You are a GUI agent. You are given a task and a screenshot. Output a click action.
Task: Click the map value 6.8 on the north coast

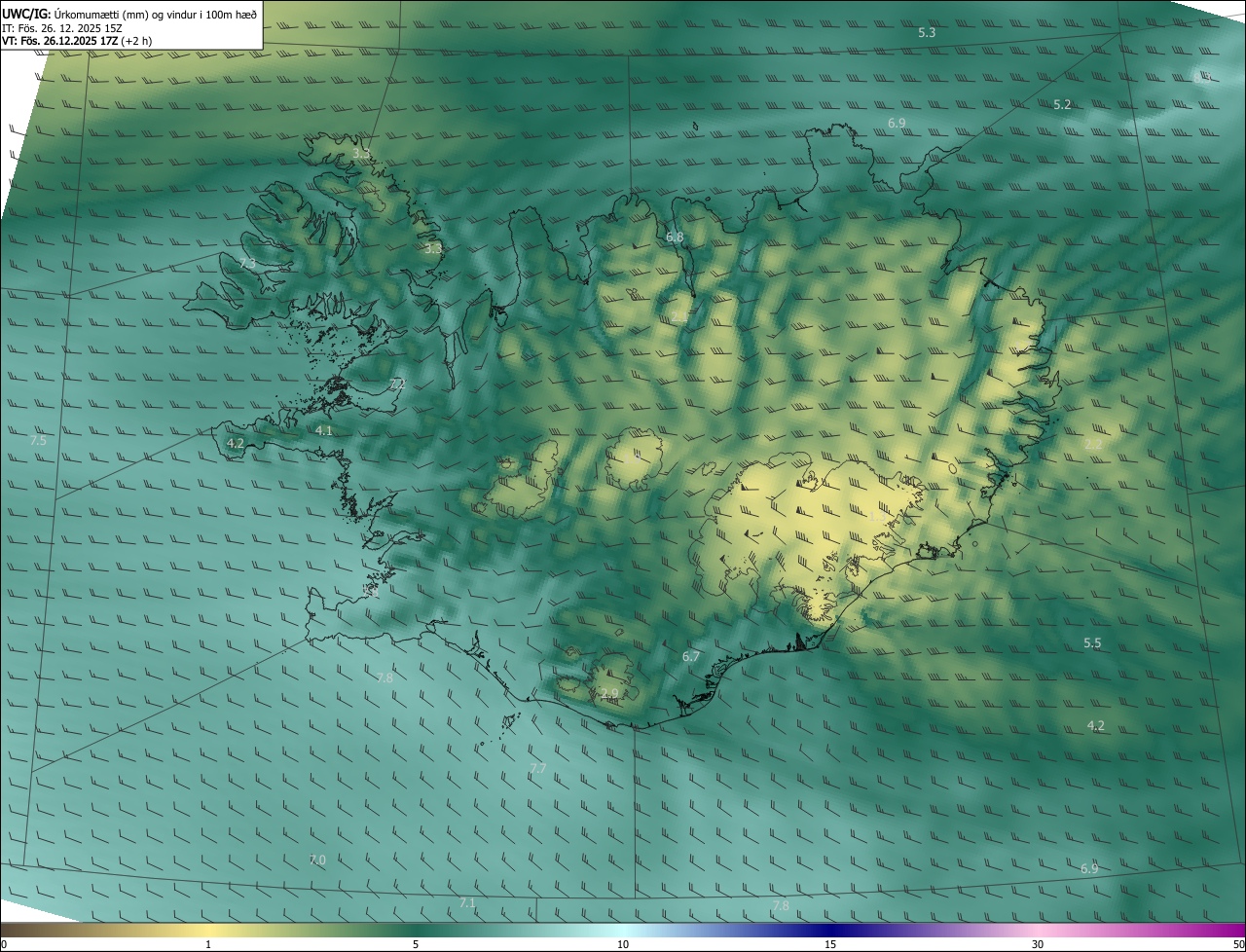pyautogui.click(x=675, y=238)
